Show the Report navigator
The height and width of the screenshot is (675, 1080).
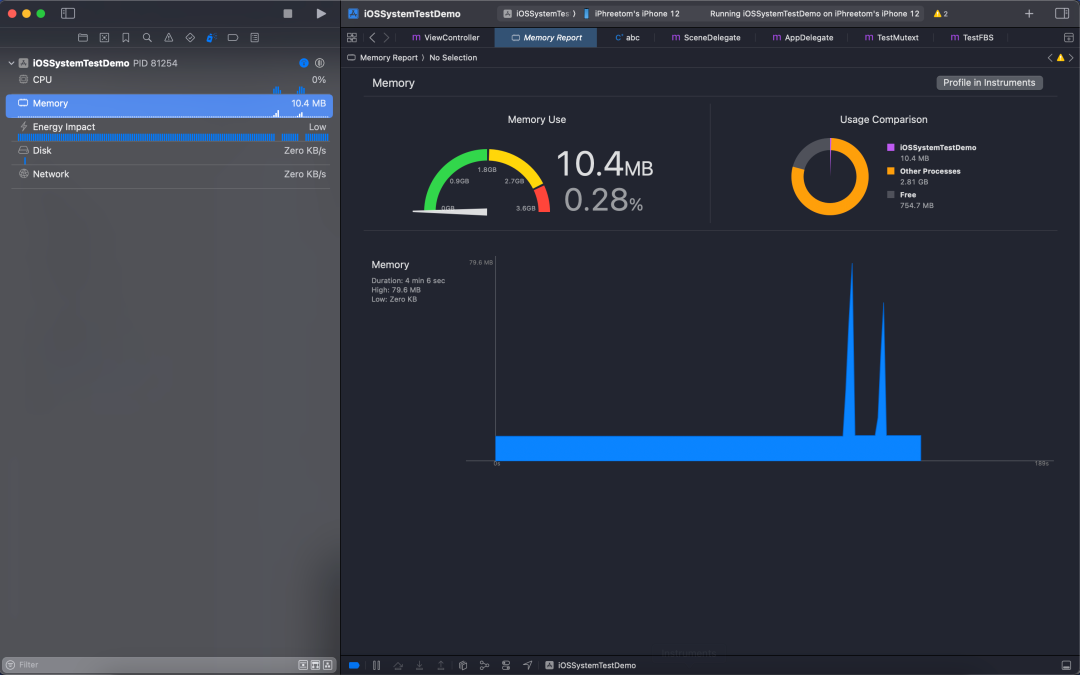255,38
